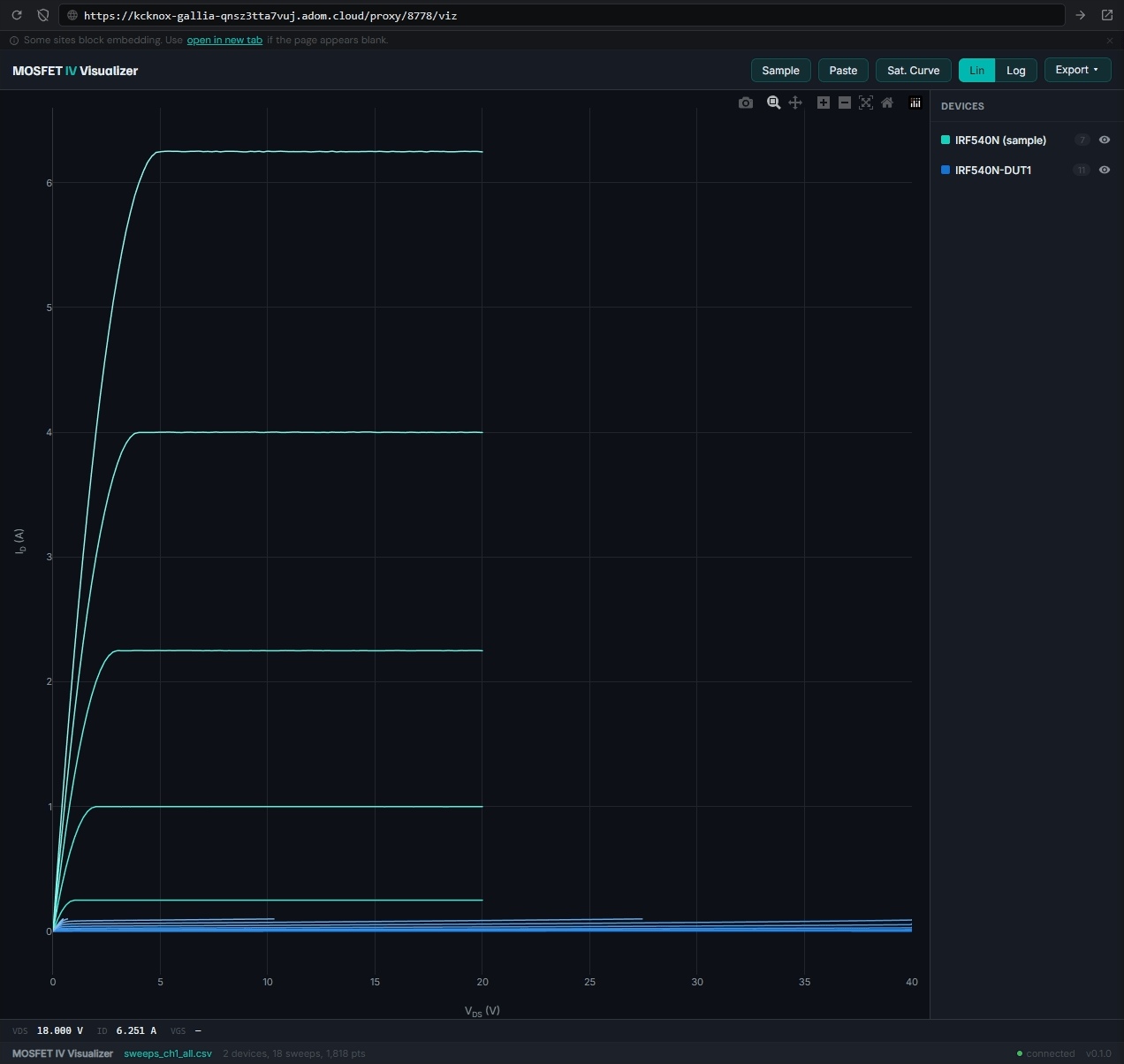
Task: Click the IRF540N-DUT1 blue swatch
Action: click(x=946, y=170)
